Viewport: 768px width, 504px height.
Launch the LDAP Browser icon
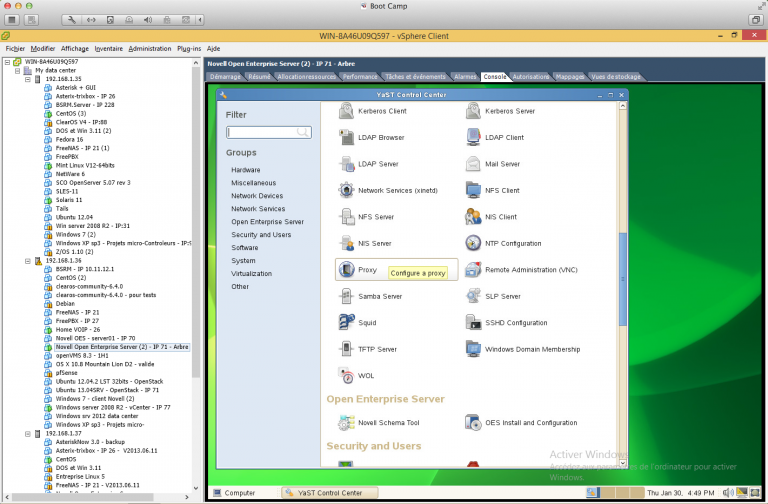pos(346,138)
